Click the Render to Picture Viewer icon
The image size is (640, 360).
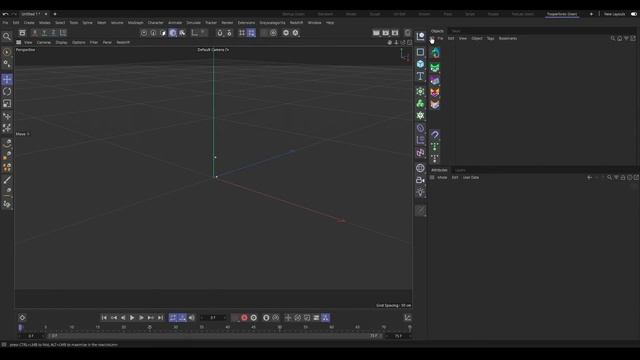[386, 33]
